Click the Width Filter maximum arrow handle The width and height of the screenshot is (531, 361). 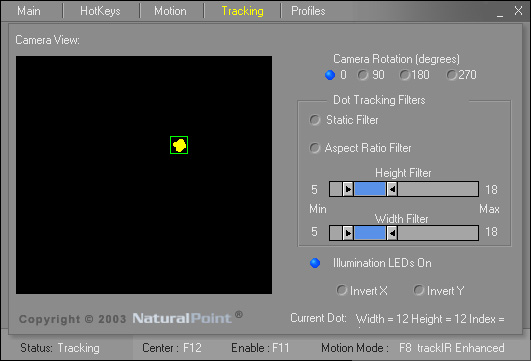392,233
